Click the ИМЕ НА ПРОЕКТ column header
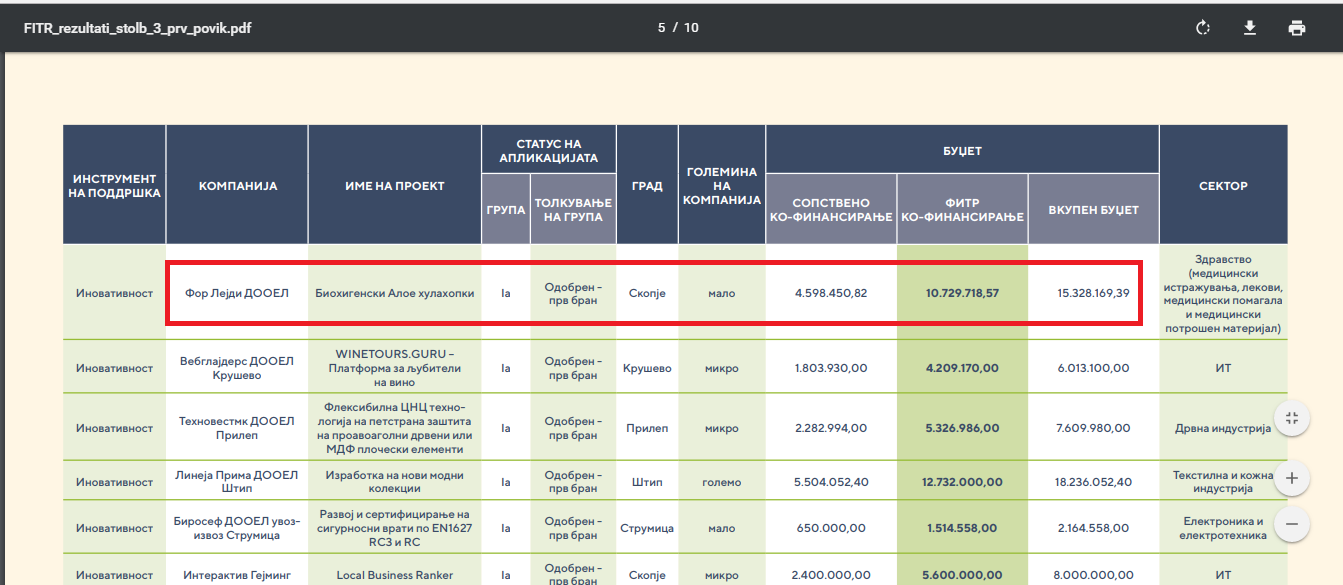The width and height of the screenshot is (1343, 585). pos(395,186)
